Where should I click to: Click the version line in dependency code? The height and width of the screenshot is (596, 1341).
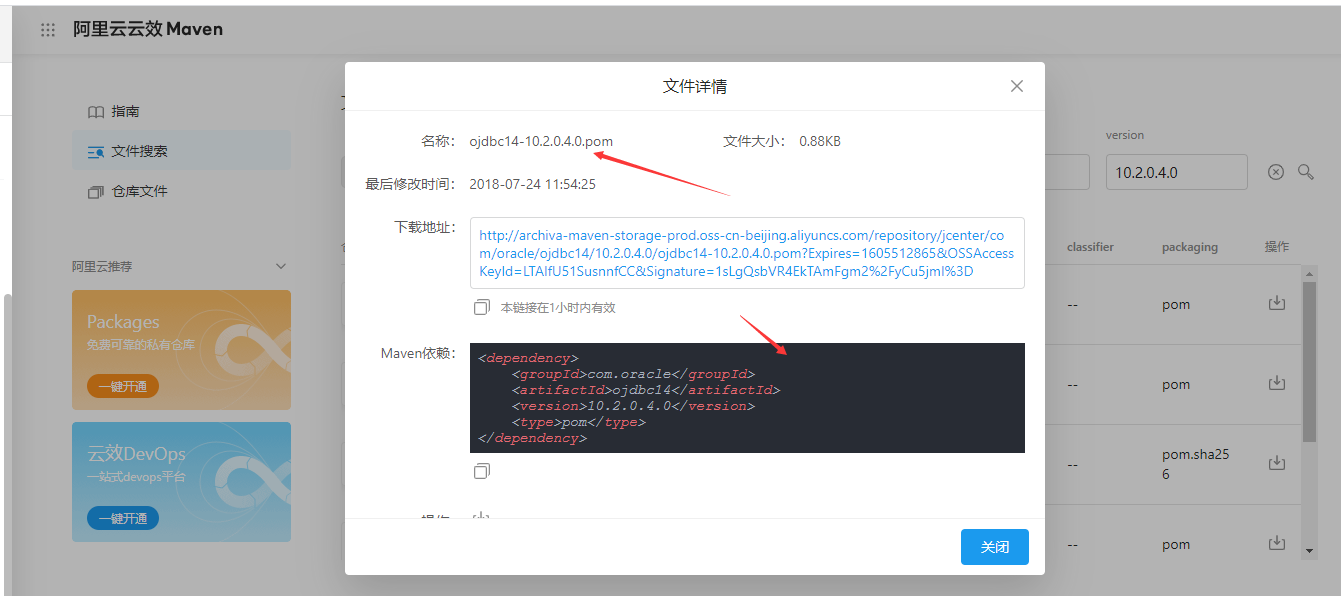pyautogui.click(x=633, y=406)
